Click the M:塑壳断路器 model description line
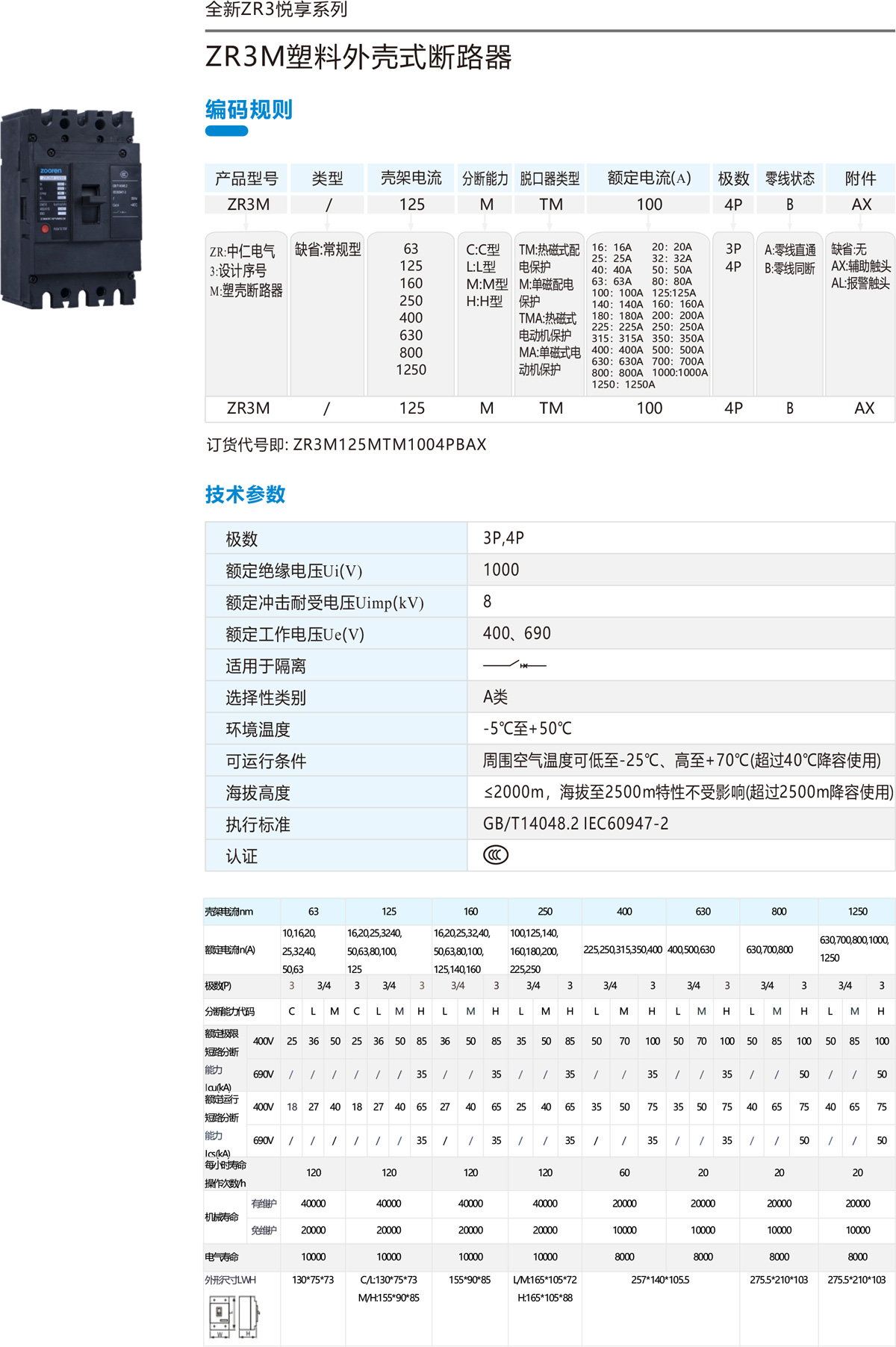This screenshot has width=896, height=1347. pyautogui.click(x=246, y=291)
